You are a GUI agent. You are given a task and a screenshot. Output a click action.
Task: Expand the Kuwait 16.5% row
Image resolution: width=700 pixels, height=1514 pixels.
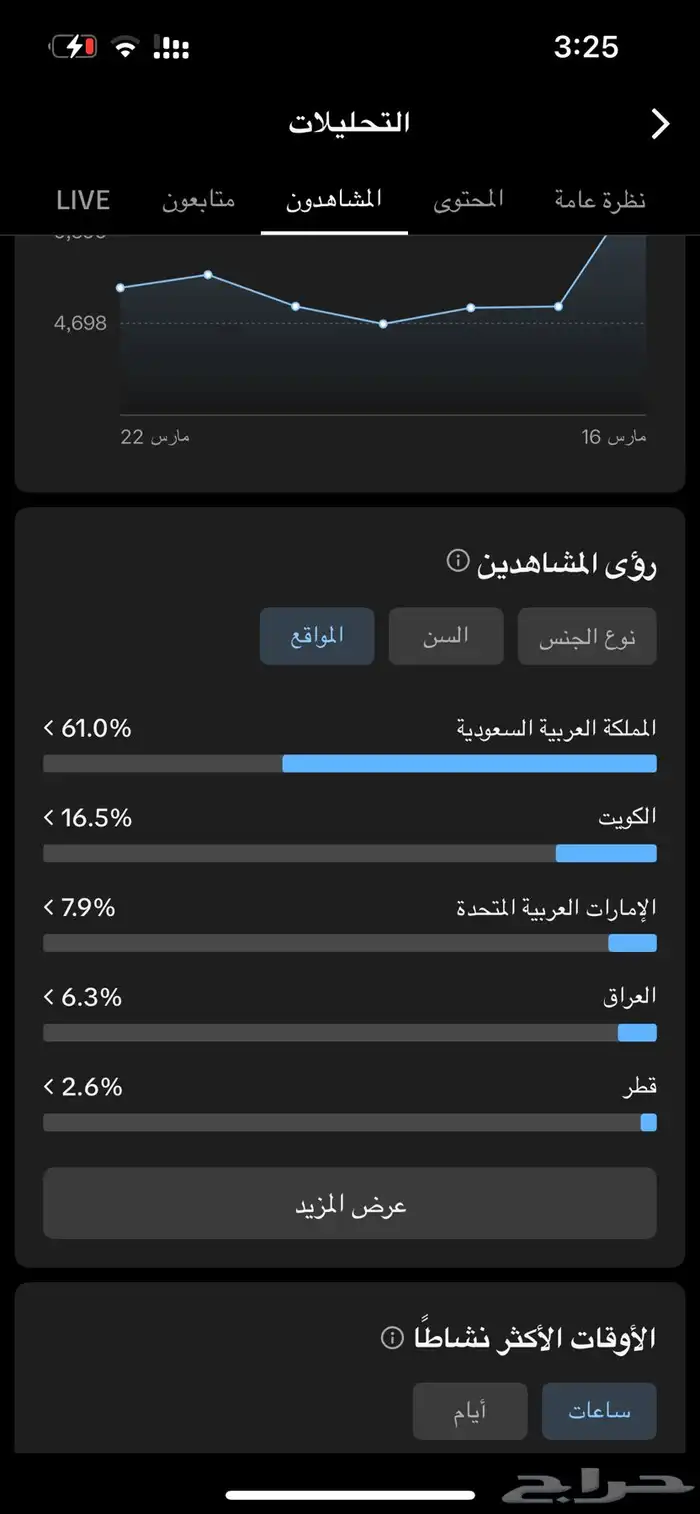click(x=88, y=818)
